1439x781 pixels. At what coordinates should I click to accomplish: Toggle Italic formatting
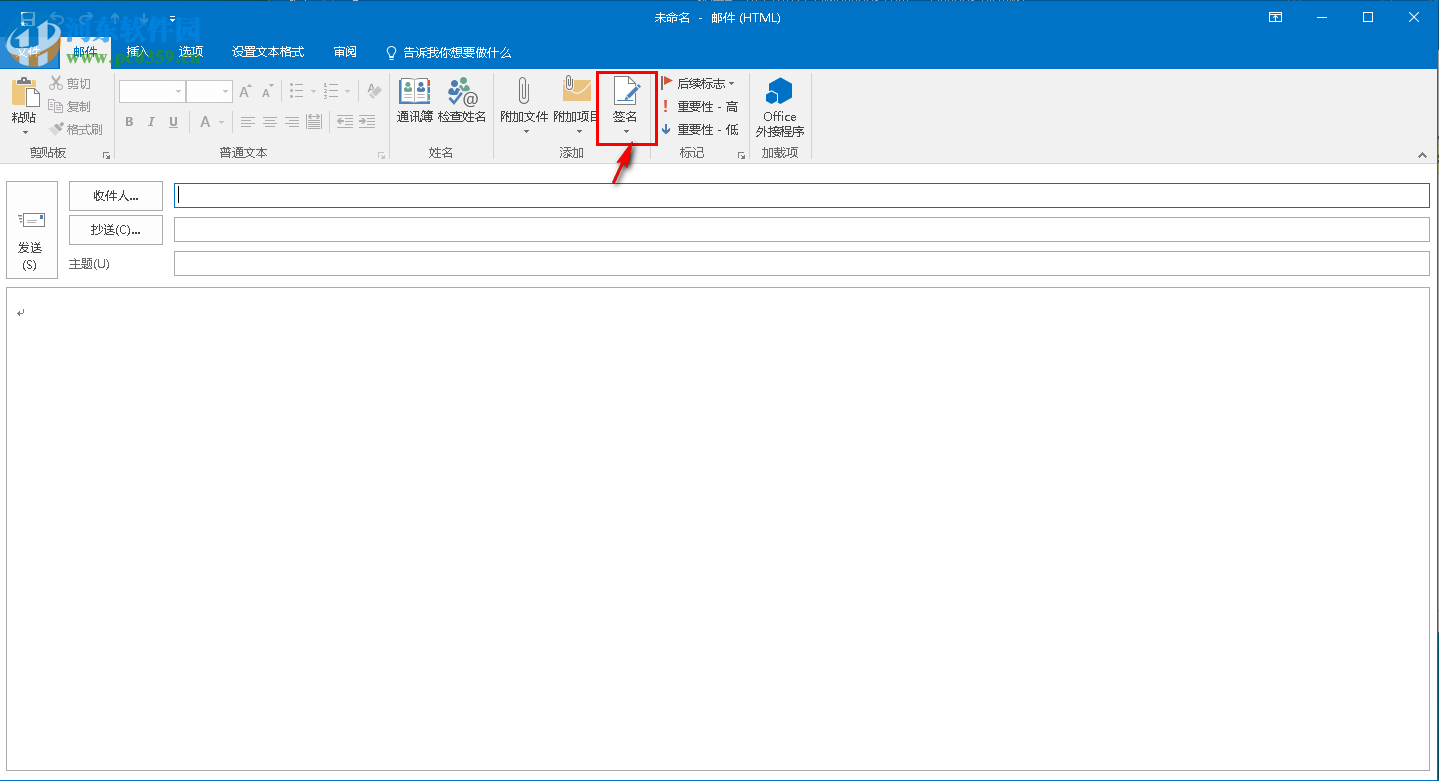151,122
